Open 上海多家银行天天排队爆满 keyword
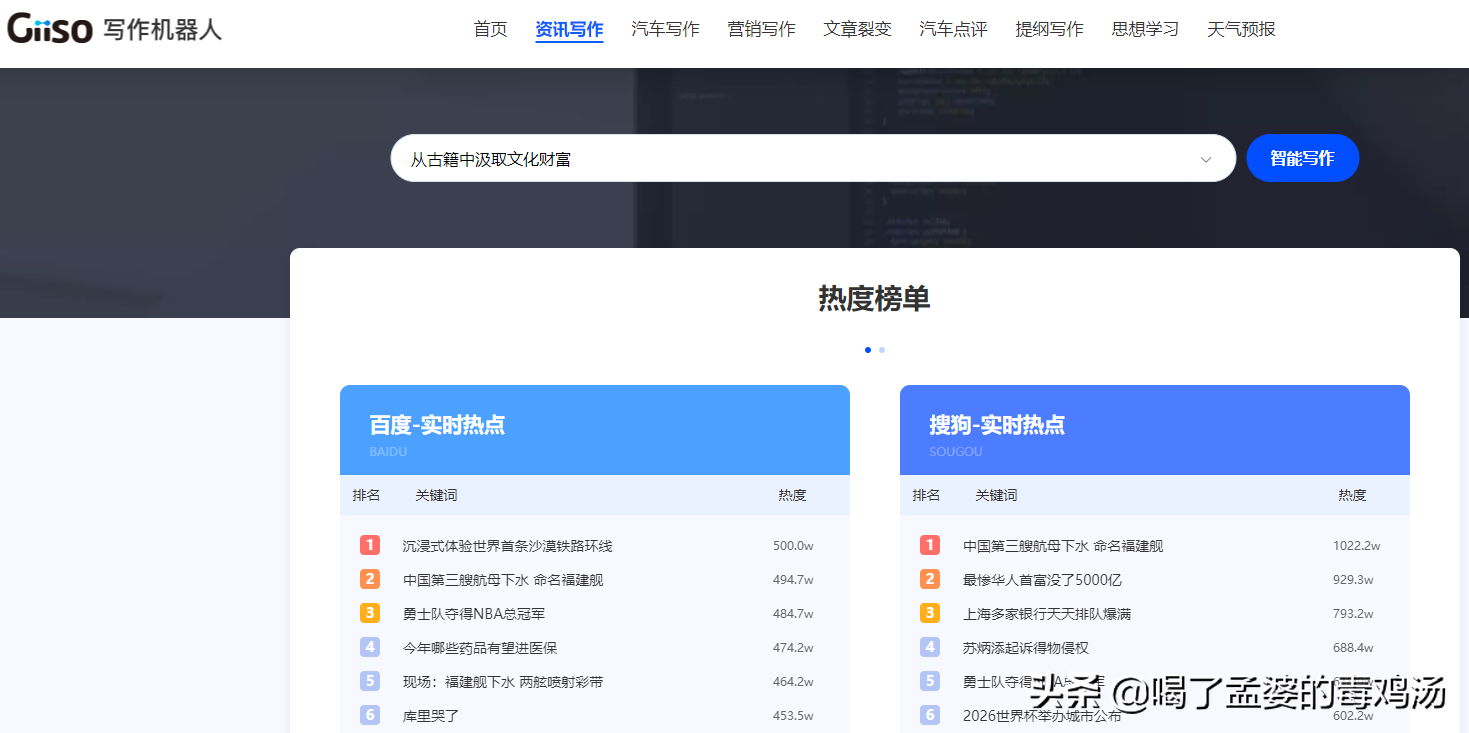This screenshot has width=1469, height=733. pos(1047,614)
